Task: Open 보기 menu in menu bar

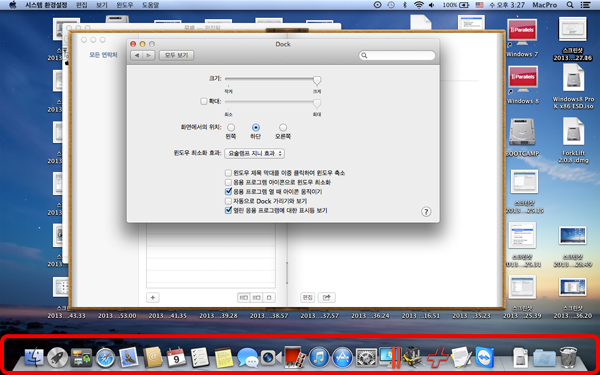Action: (x=101, y=5)
